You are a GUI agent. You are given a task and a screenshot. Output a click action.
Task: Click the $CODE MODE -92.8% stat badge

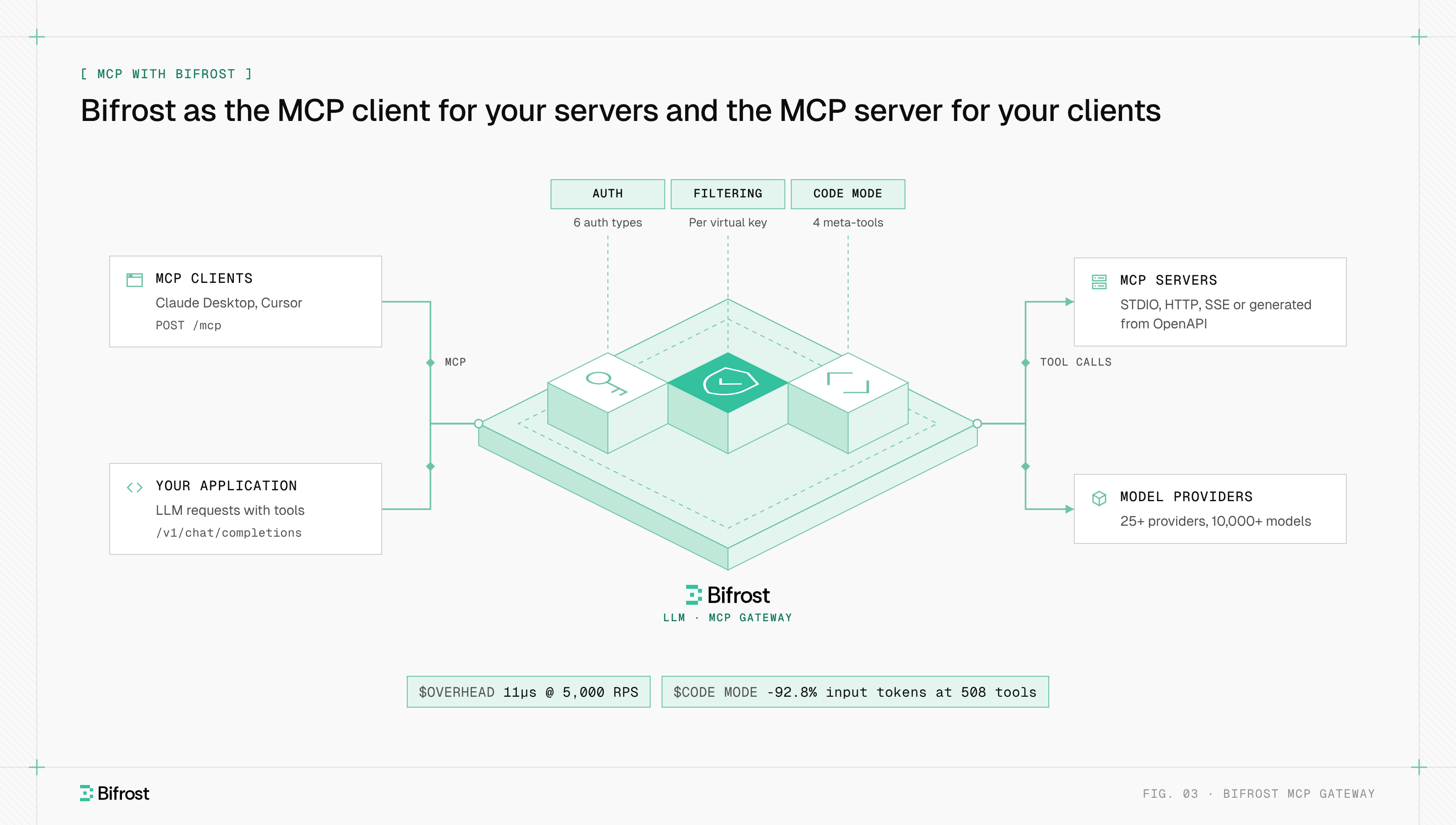pyautogui.click(x=854, y=692)
